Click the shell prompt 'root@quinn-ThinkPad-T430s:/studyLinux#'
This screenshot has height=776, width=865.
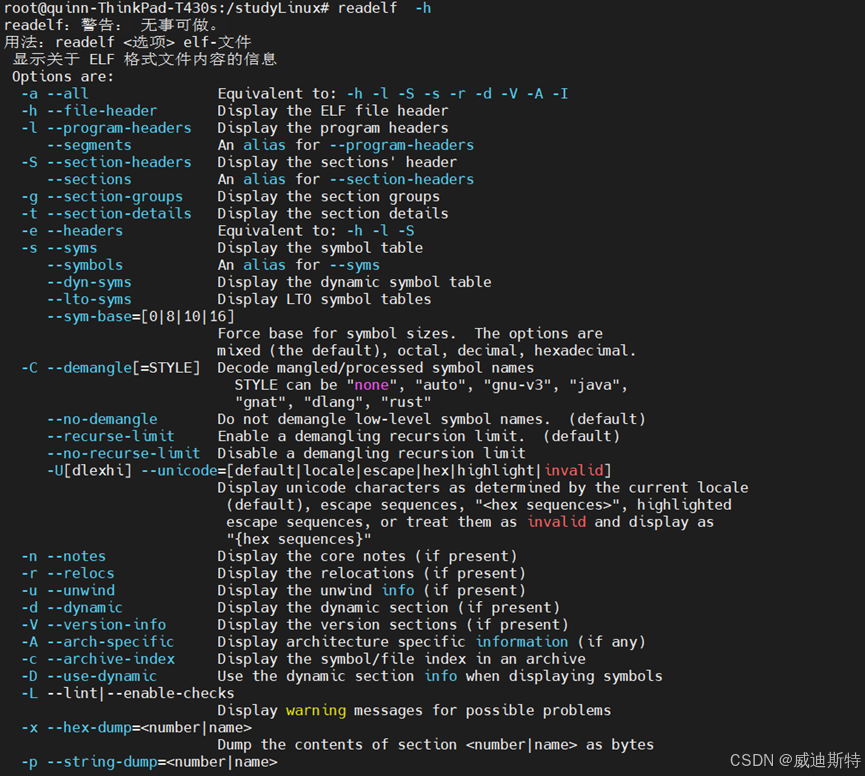[166, 8]
